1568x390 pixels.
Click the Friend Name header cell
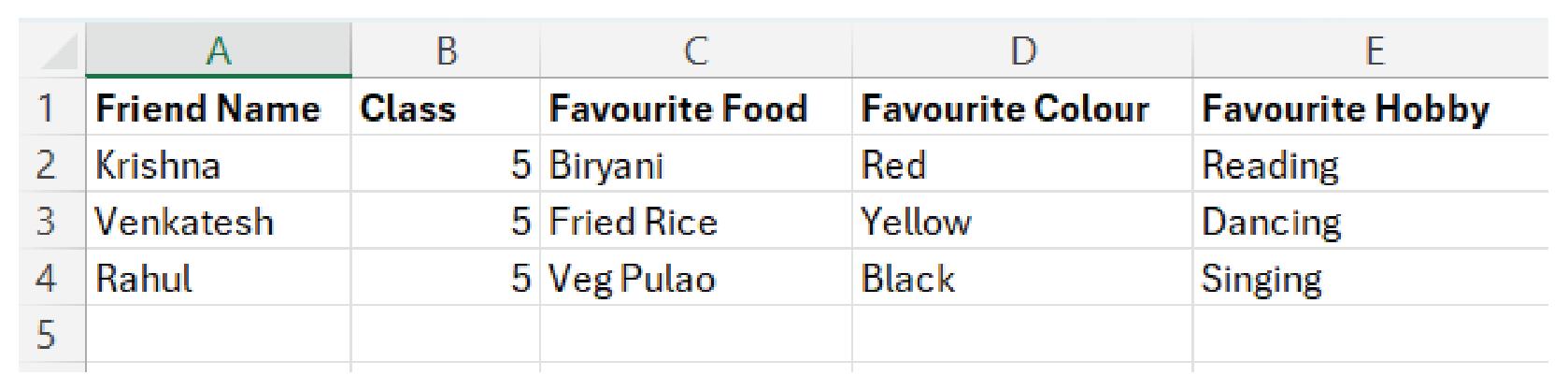(x=207, y=108)
